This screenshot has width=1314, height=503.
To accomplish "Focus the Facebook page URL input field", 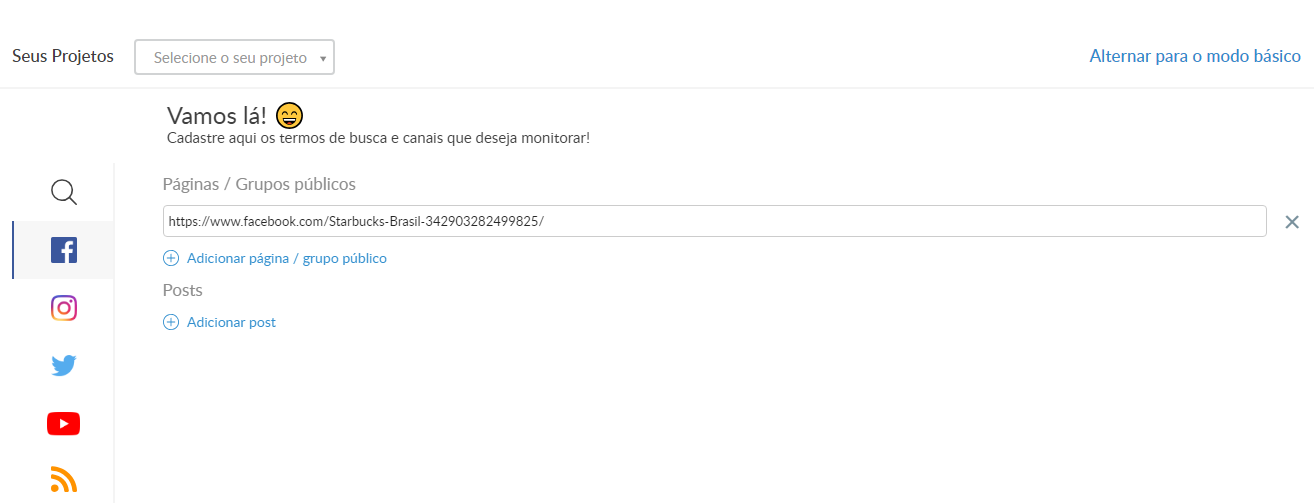I will point(714,221).
